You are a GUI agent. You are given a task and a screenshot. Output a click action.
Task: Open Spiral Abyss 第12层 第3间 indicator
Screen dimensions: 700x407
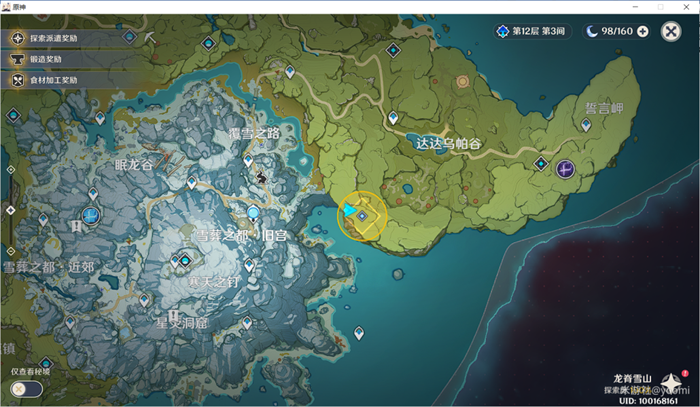tap(532, 31)
